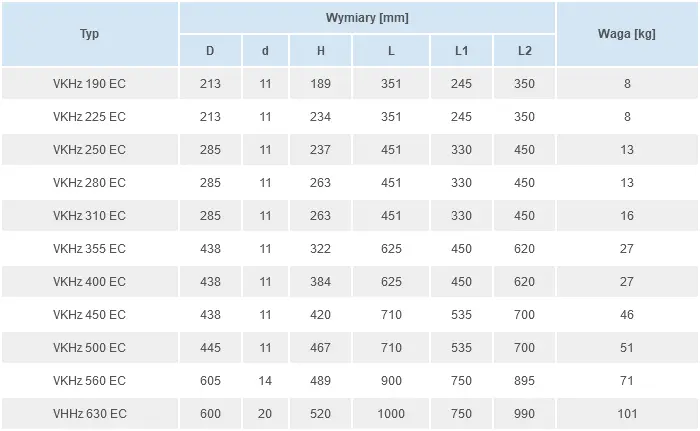700x431 pixels.
Task: Click the VHHz 630 EC row label
Action: (x=89, y=414)
